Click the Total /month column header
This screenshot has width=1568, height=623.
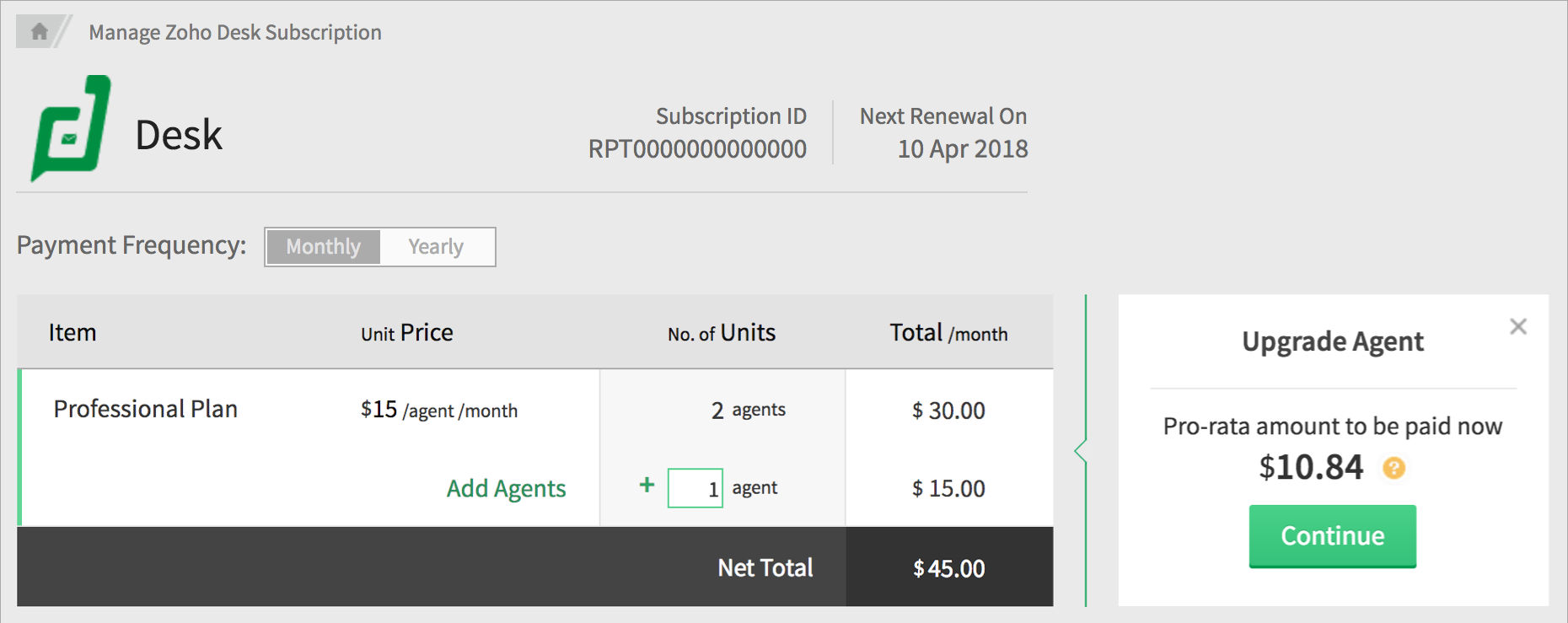click(948, 333)
